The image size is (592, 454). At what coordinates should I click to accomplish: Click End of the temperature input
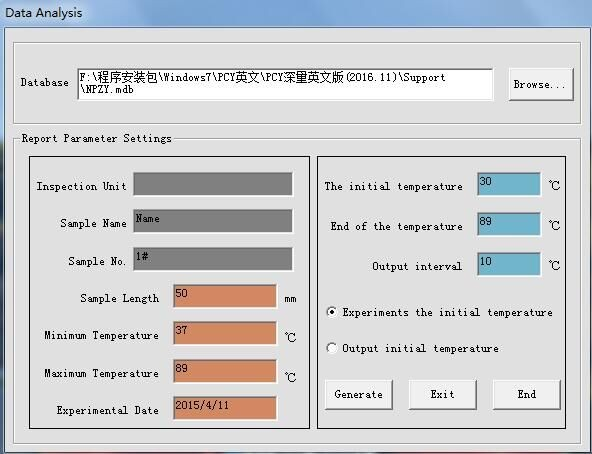(x=509, y=224)
